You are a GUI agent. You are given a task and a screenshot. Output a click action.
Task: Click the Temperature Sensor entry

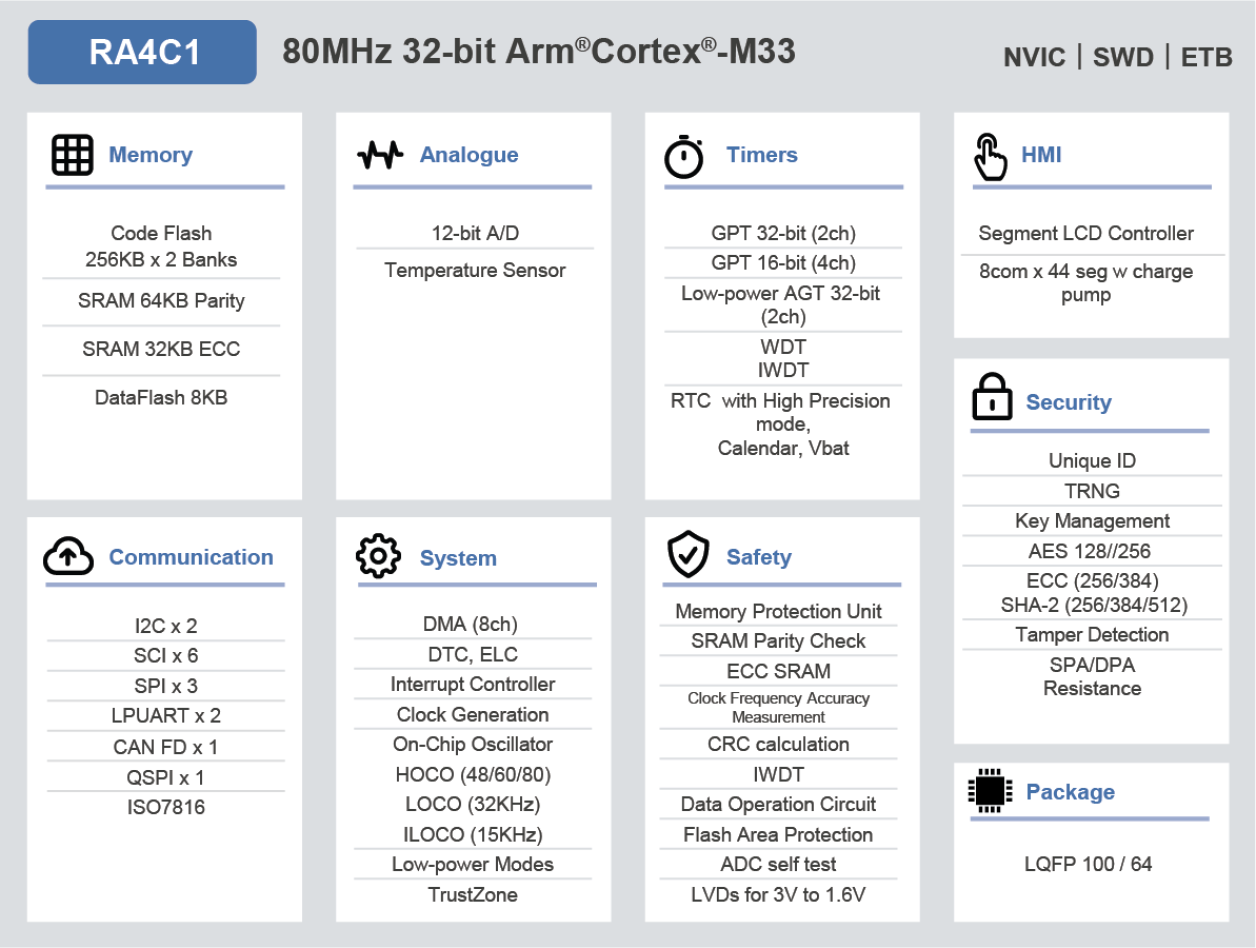(x=475, y=270)
